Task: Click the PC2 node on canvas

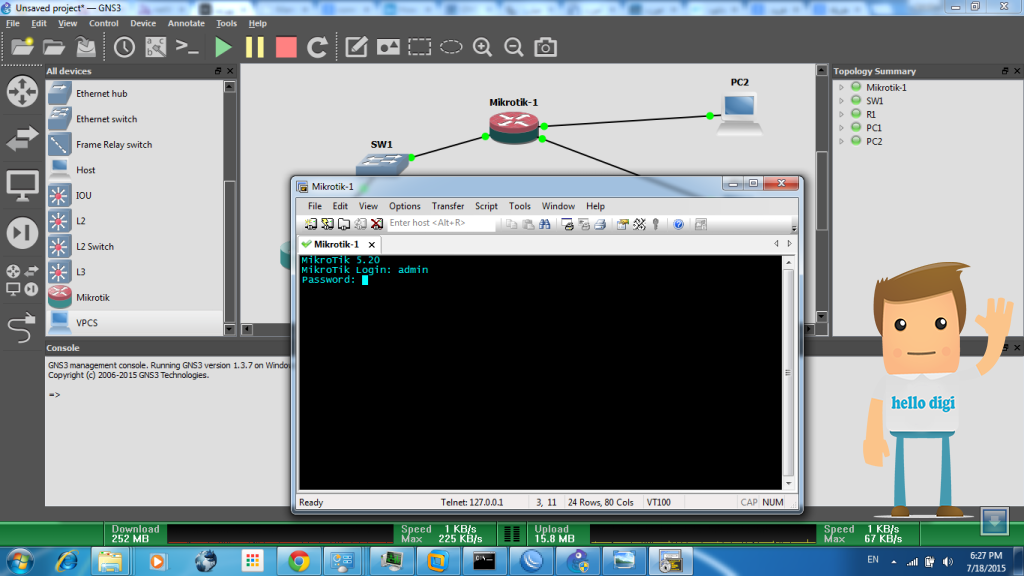Action: [x=739, y=114]
